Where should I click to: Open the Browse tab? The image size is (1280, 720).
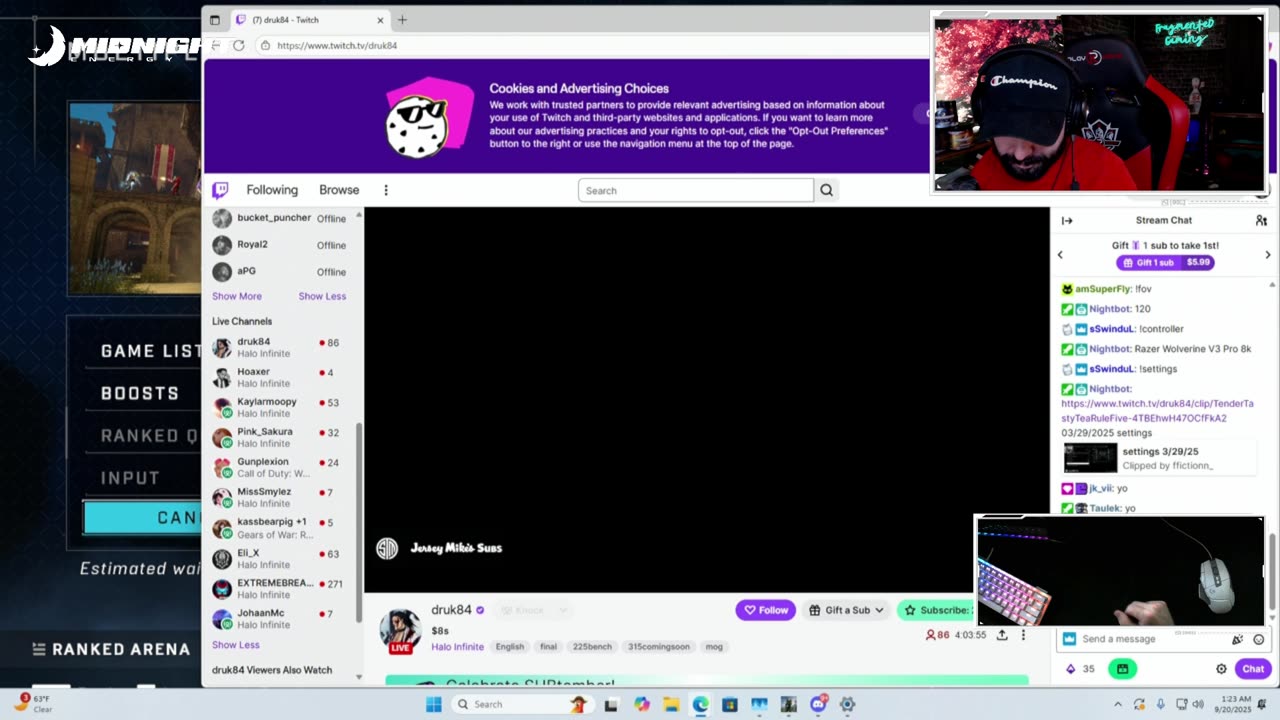pyautogui.click(x=339, y=190)
